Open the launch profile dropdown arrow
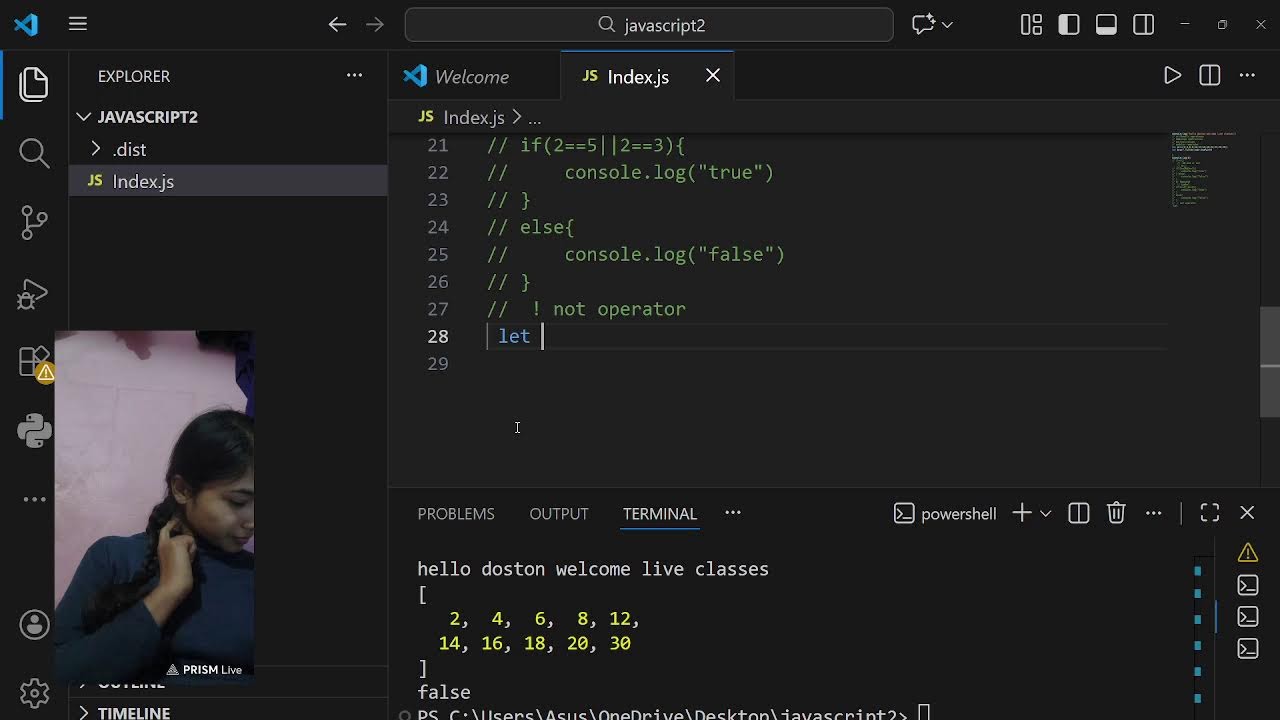Screen dimensions: 1280x720 pyautogui.click(x=1045, y=513)
